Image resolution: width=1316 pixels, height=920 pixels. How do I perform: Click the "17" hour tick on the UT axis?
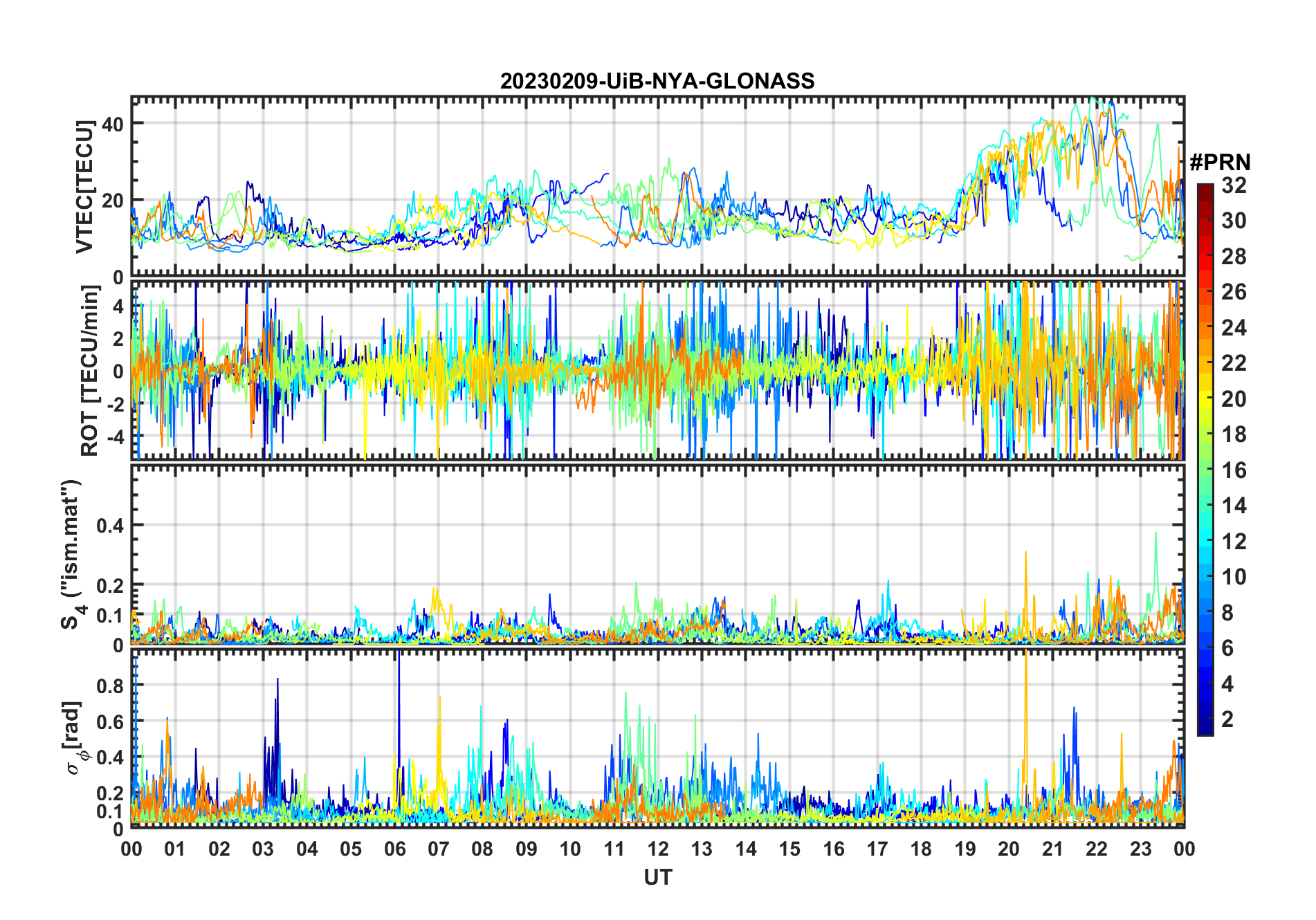click(x=877, y=849)
